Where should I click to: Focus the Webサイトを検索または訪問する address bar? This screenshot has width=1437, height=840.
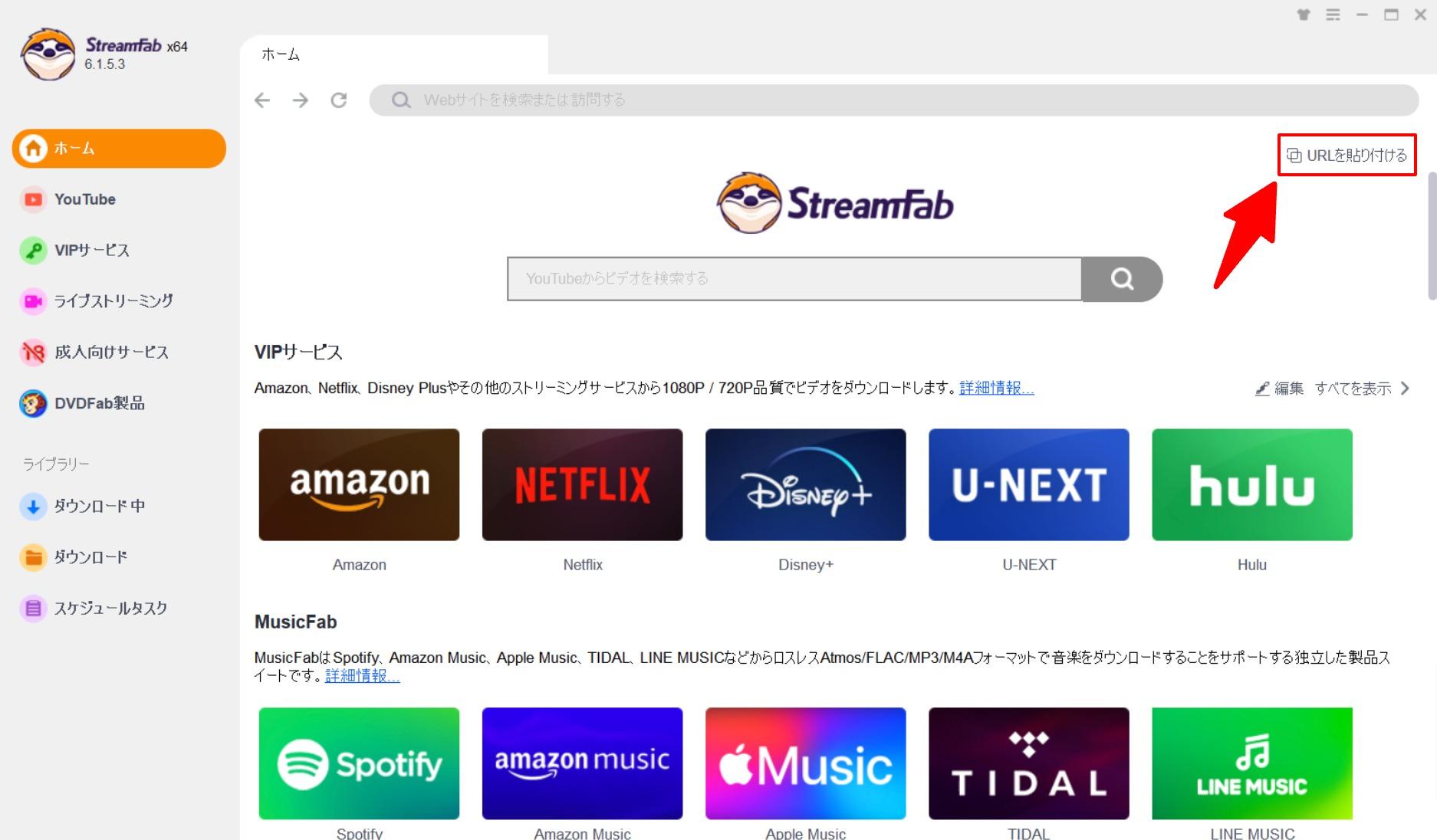893,100
